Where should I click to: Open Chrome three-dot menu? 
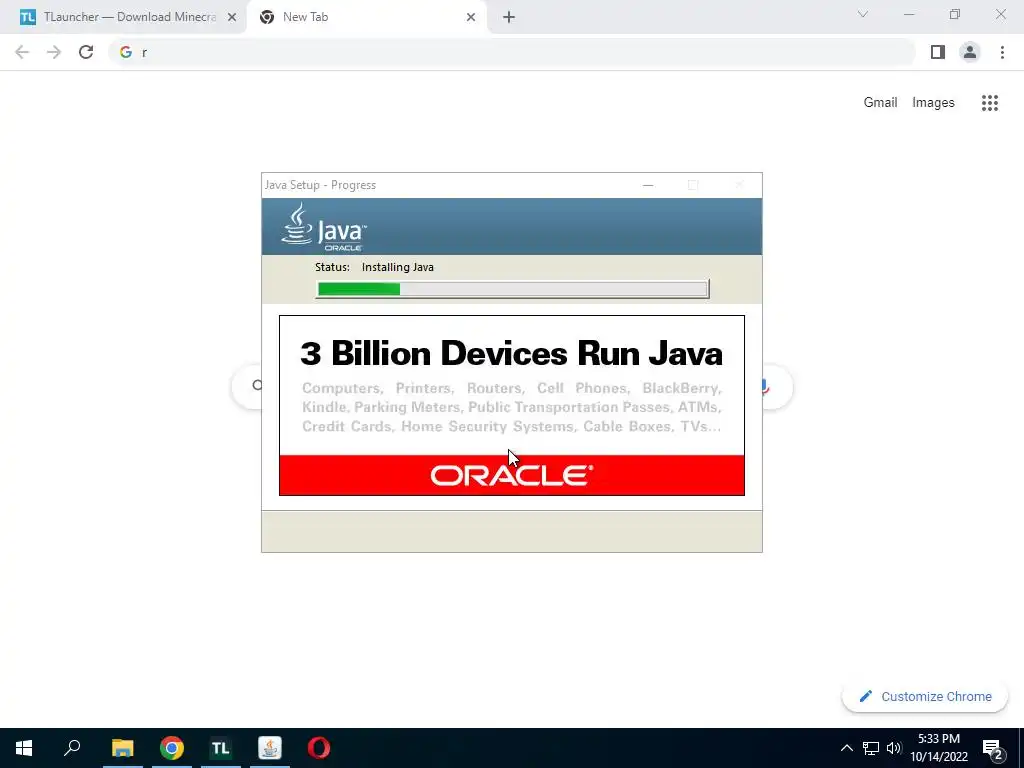click(x=1002, y=52)
